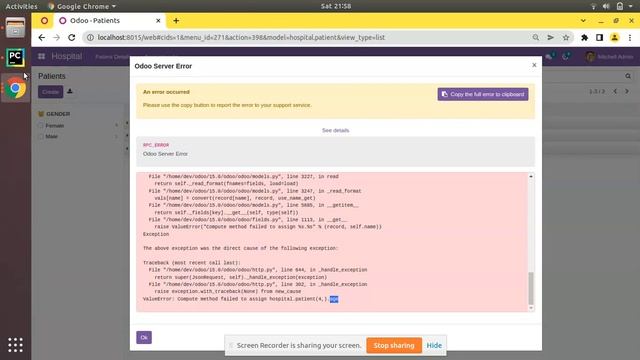Open Odoo conversations messages icon

549,56
